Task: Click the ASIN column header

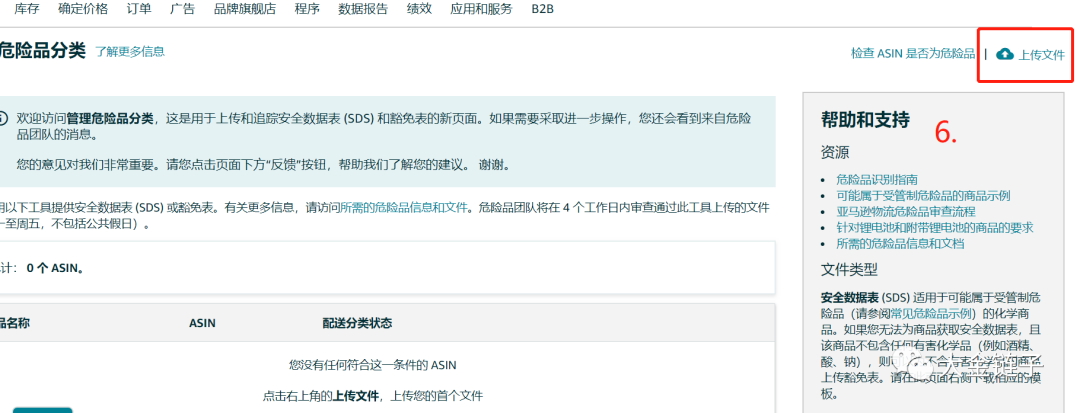Action: click(x=202, y=324)
